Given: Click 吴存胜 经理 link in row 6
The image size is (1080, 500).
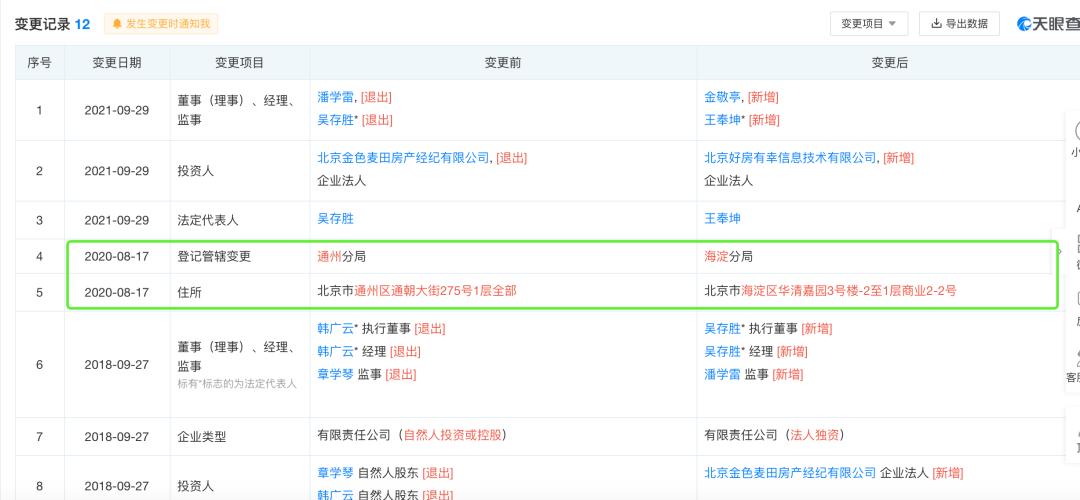Looking at the screenshot, I should pyautogui.click(x=724, y=352).
